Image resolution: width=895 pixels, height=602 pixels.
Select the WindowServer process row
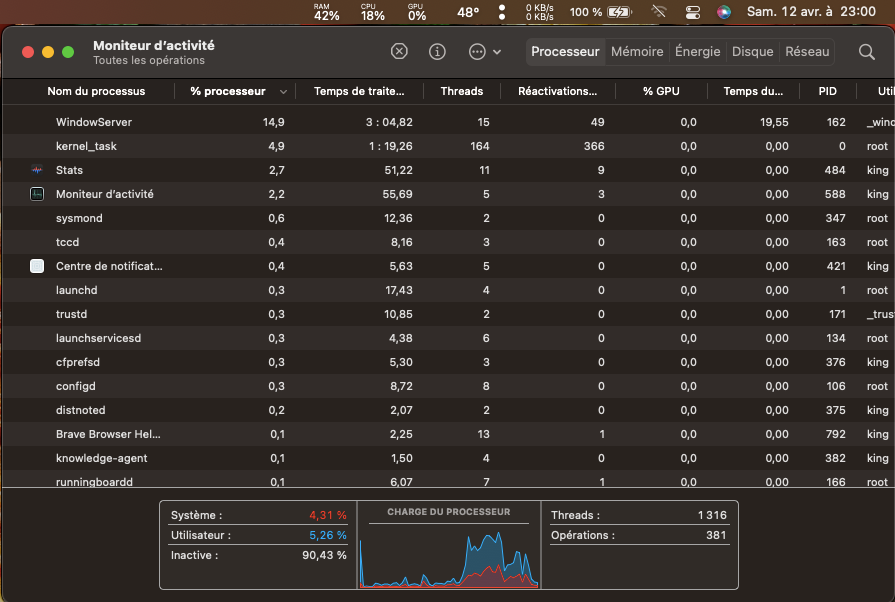[94, 122]
